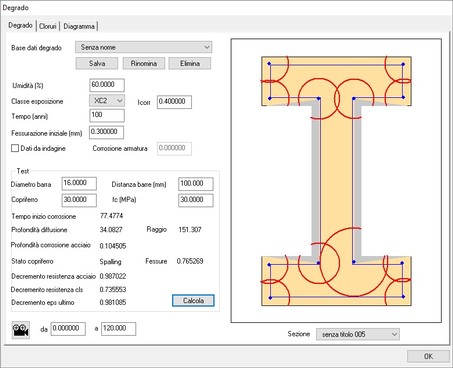Expand the Classe esposizione XC2 dropdown
The height and width of the screenshot is (368, 453).
click(107, 101)
